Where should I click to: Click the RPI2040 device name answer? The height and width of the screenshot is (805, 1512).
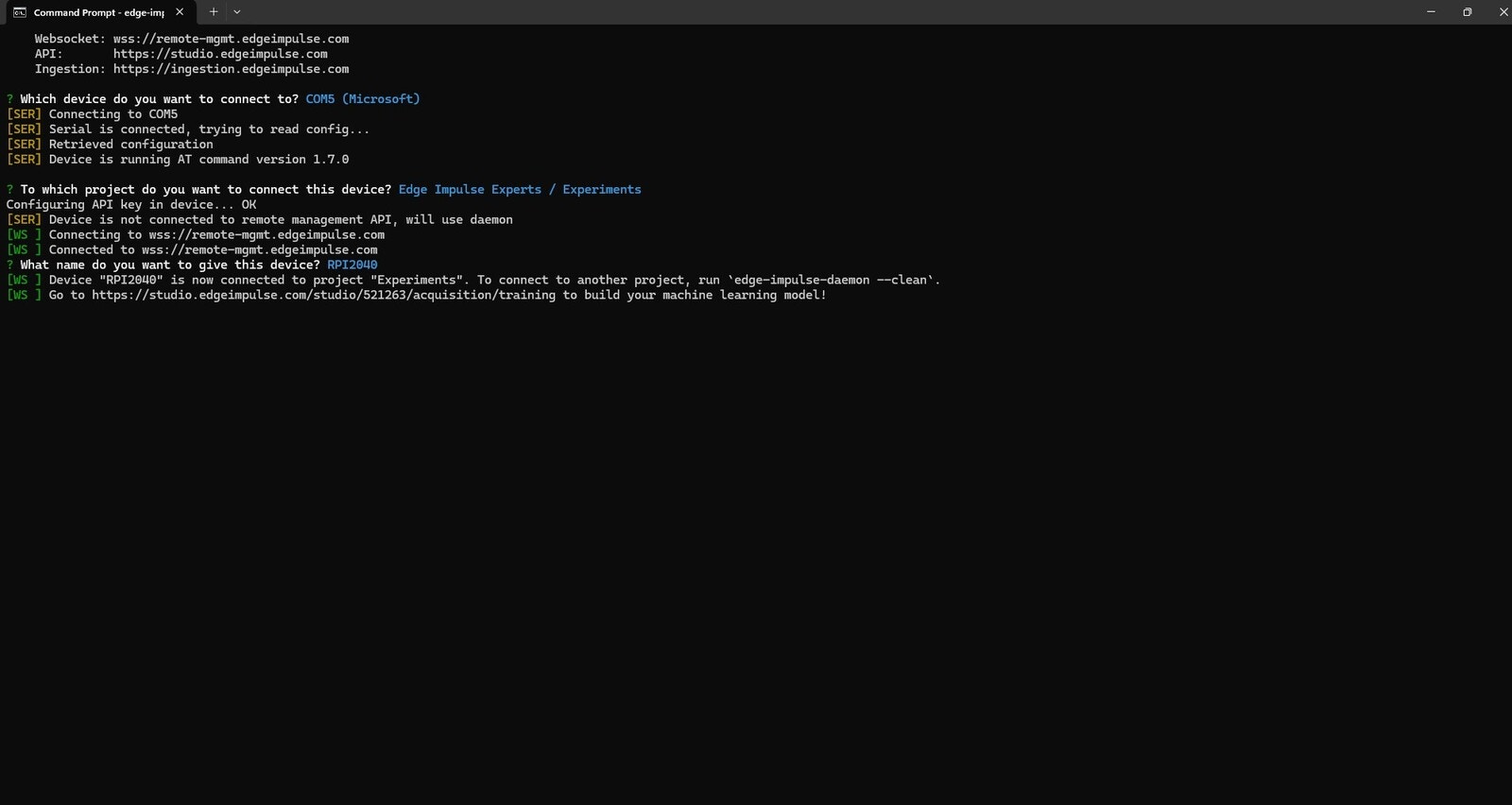point(352,265)
